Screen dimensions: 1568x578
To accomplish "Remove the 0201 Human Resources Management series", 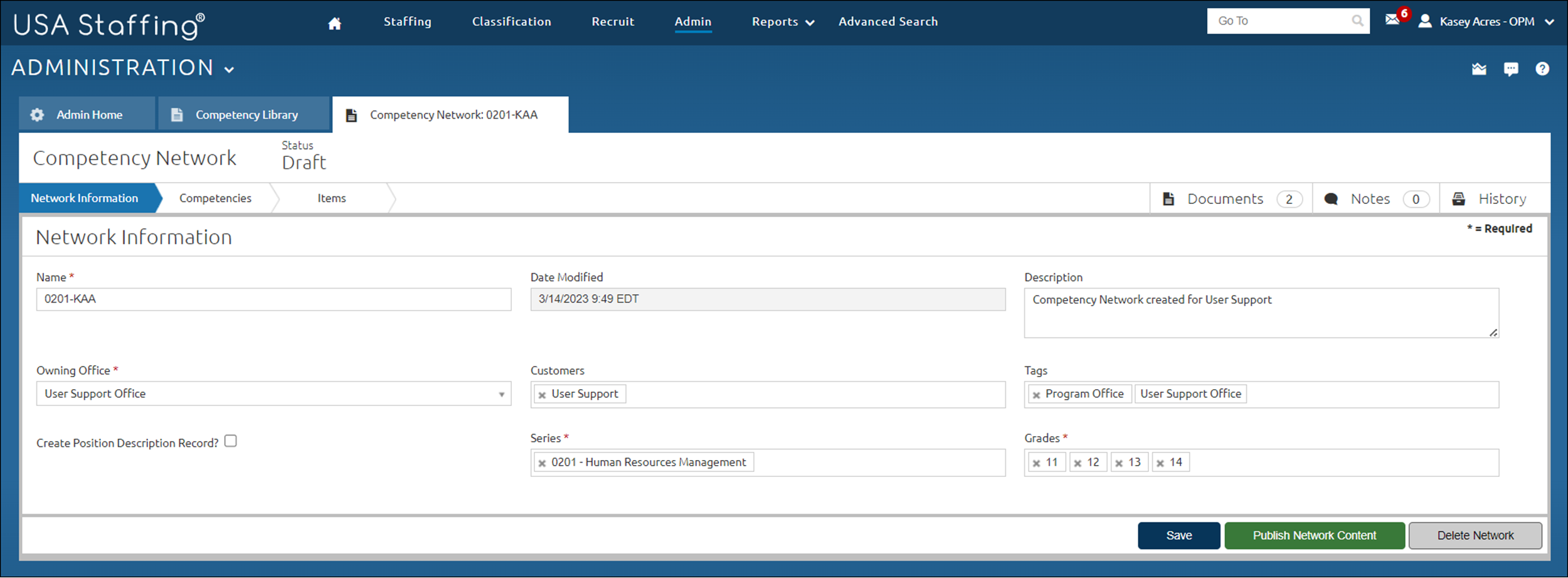I will coord(542,464).
